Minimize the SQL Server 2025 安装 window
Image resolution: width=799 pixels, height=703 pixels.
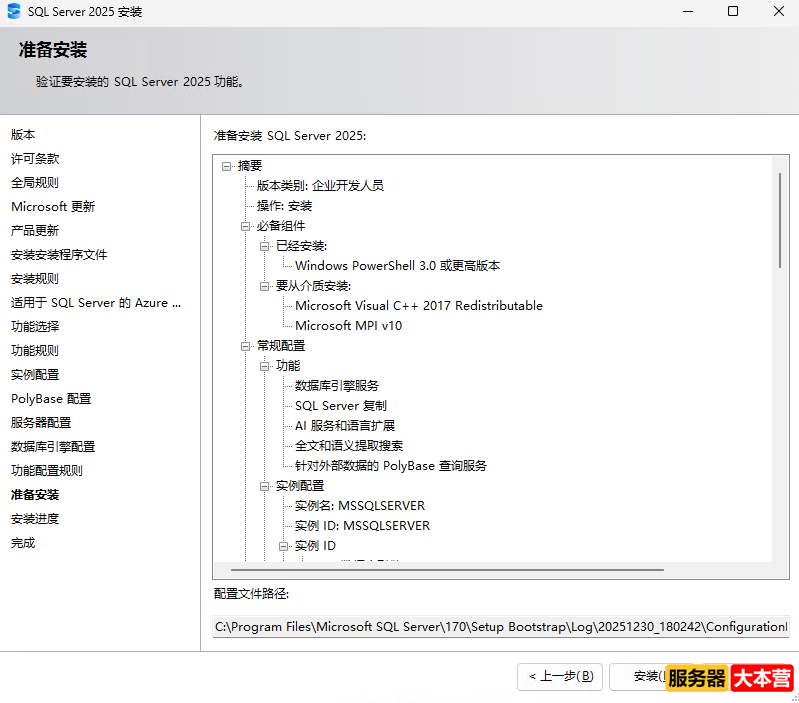coord(688,11)
